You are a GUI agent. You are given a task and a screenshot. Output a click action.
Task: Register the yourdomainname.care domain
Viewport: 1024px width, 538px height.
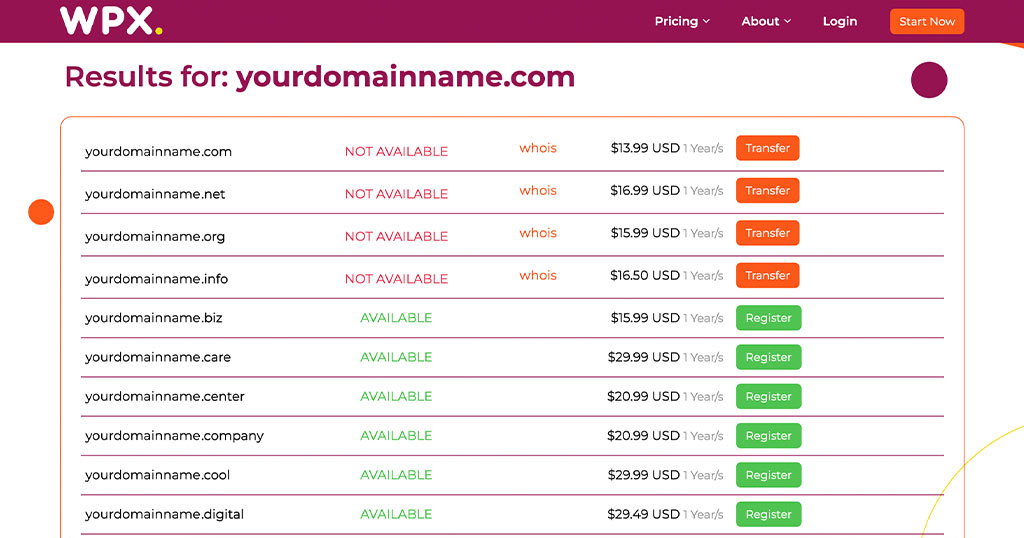768,357
